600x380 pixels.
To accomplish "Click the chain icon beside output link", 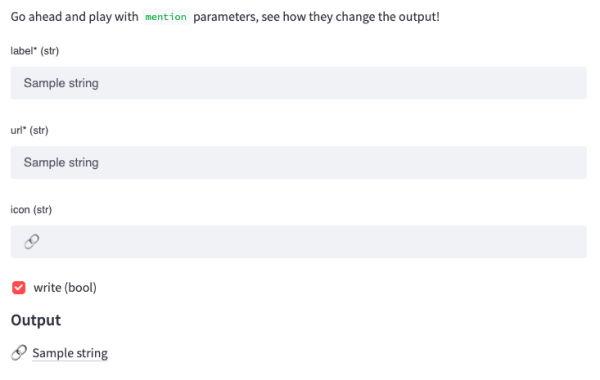I will [19, 352].
